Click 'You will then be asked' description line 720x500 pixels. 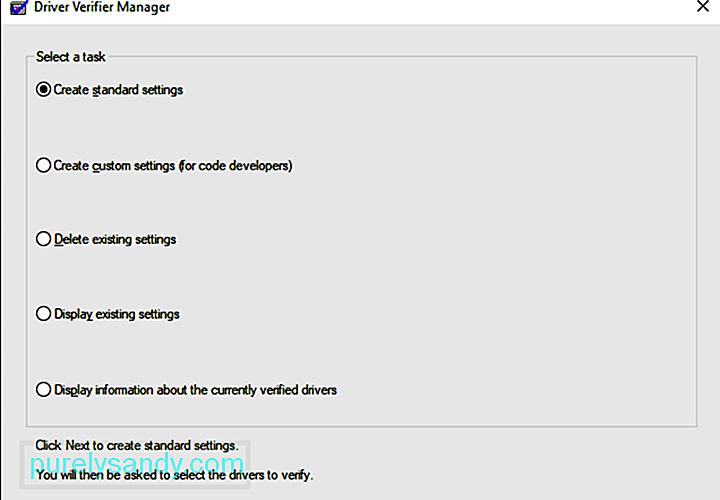(x=174, y=475)
